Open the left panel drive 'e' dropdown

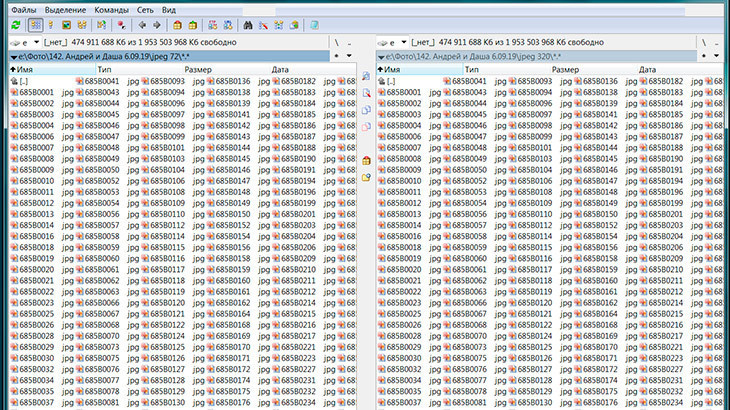click(24, 43)
